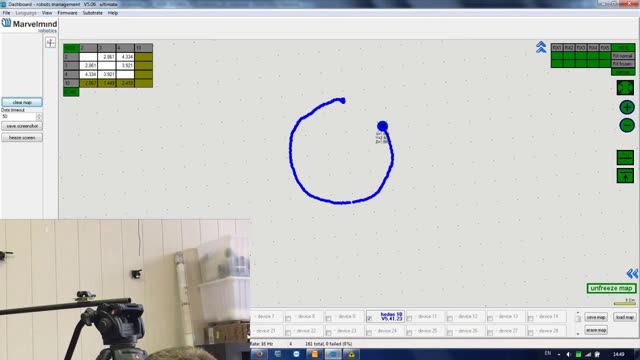Click the yellow radiation-style taskbar icon
The image size is (640, 360).
click(x=351, y=354)
